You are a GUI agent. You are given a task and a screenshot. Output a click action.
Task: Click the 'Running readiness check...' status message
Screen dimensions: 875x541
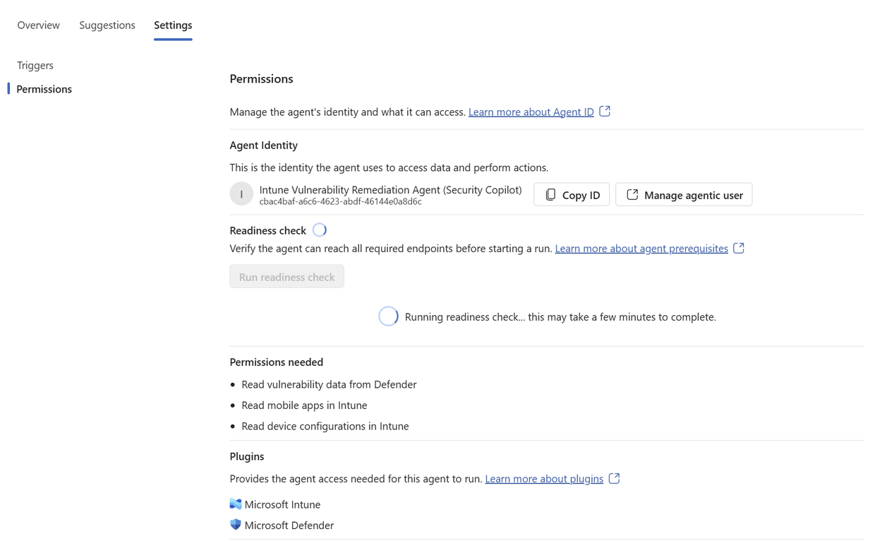pyautogui.click(x=560, y=317)
